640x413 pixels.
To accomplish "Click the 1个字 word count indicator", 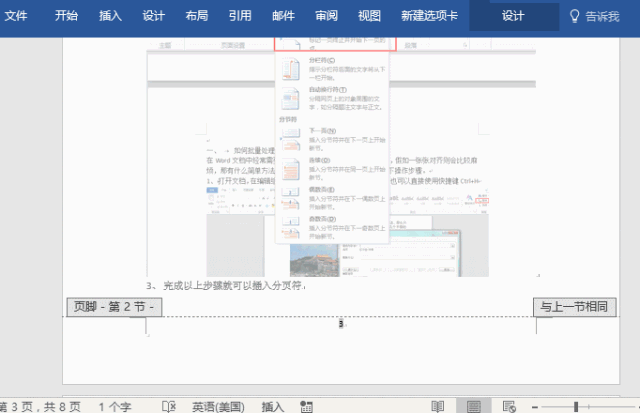I will (115, 407).
